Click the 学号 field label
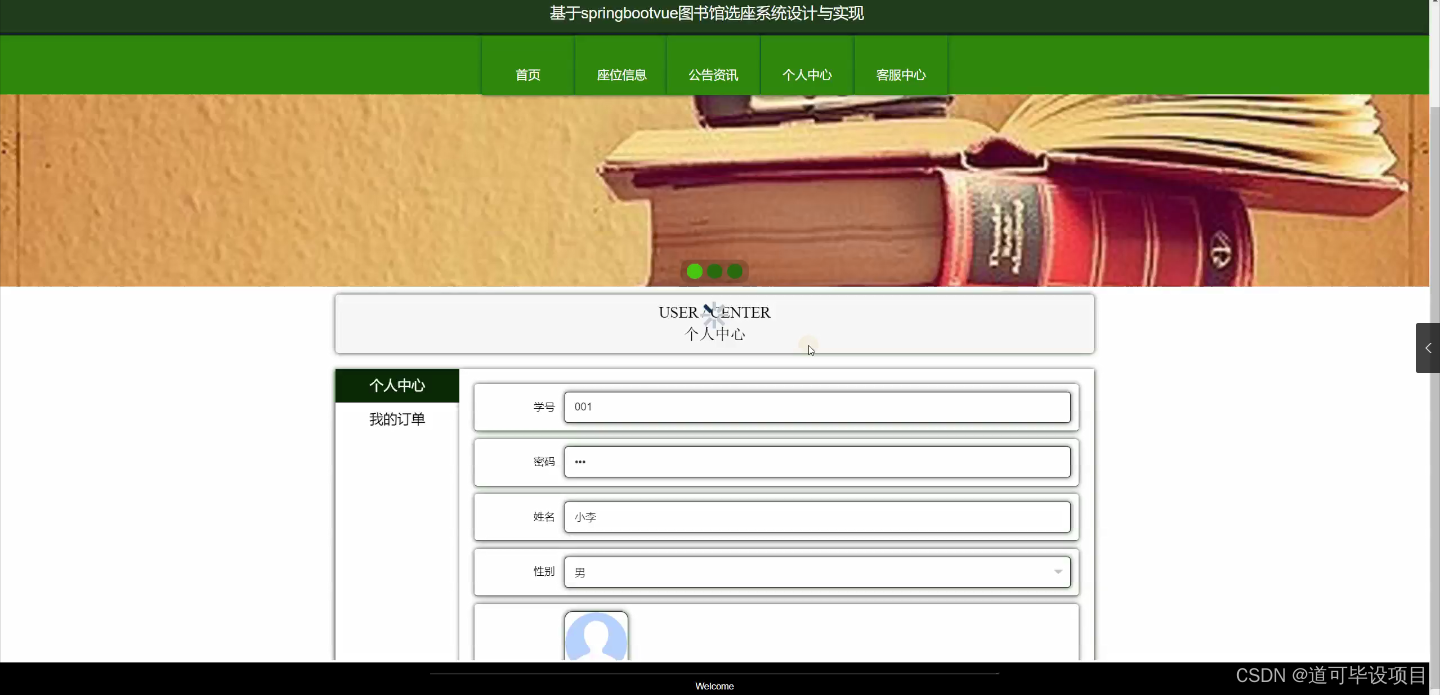 [x=544, y=407]
